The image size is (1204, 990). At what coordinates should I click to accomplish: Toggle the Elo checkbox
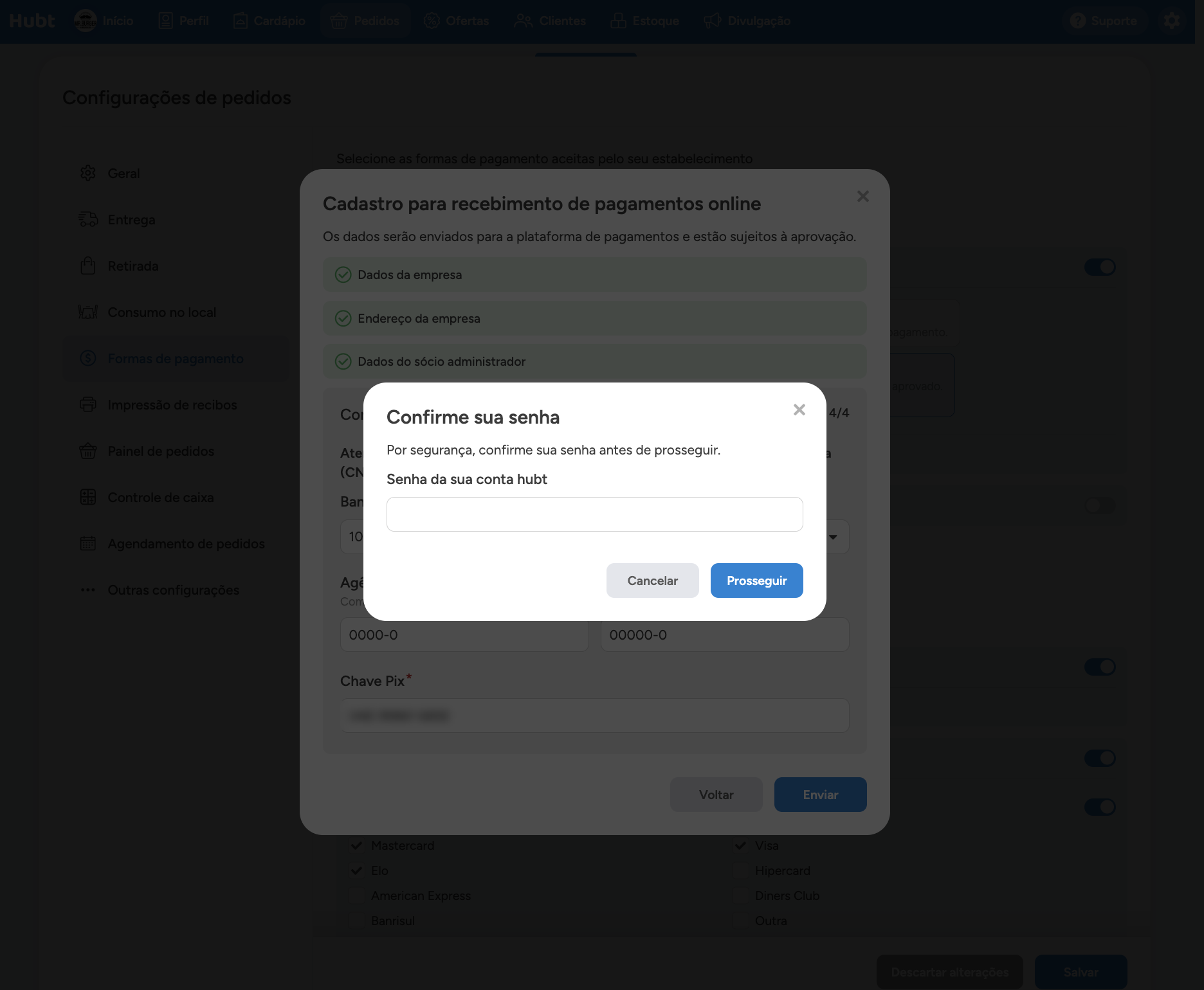[x=356, y=870]
